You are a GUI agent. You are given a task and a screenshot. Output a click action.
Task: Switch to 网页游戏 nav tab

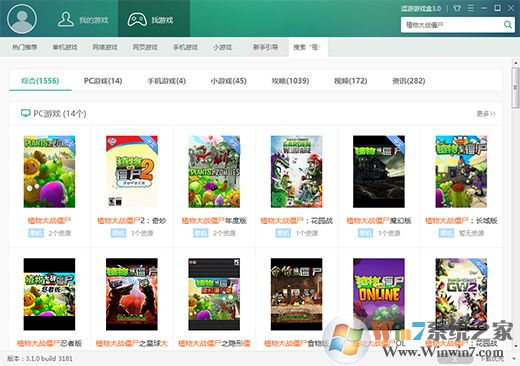pos(145,47)
